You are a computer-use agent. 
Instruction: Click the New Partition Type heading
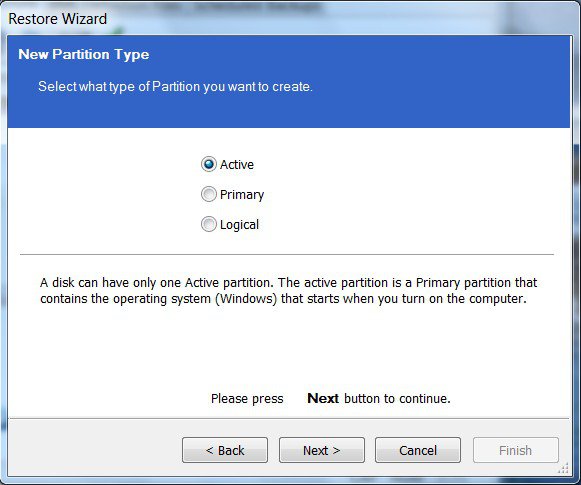(x=84, y=54)
